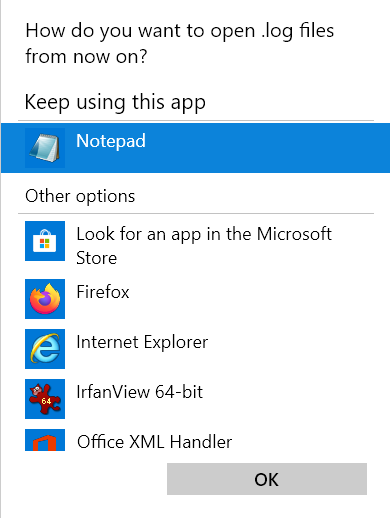Click the Firefox label text
Image resolution: width=390 pixels, height=518 pixels.
tap(103, 292)
